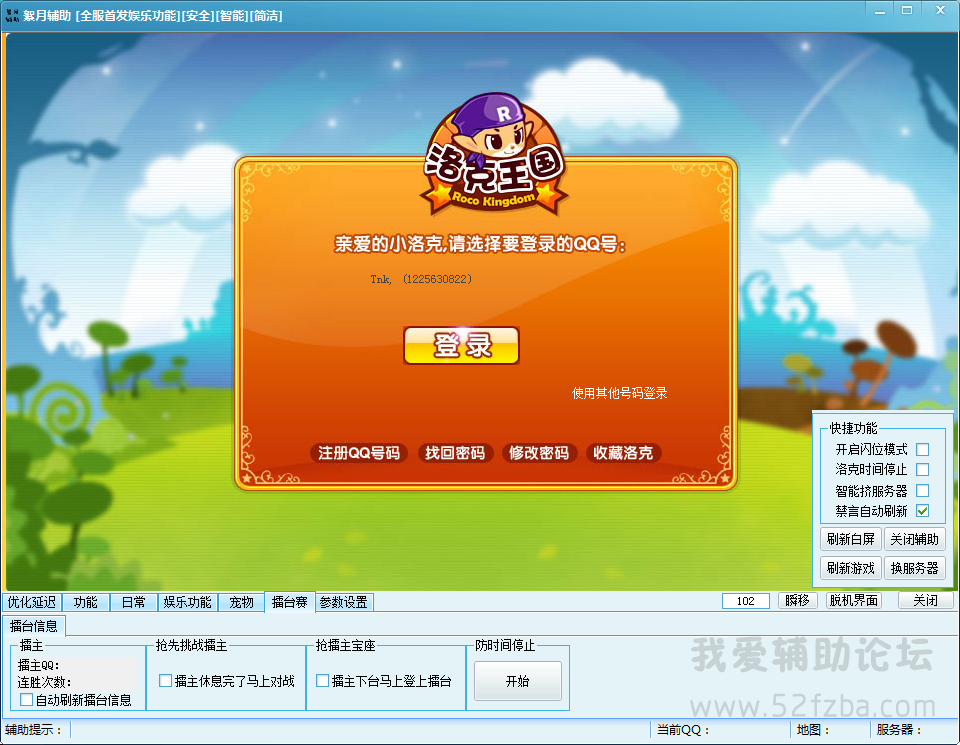Viewport: 960px width, 745px height.
Task: Switch to 功能 tab
Action: coord(86,602)
